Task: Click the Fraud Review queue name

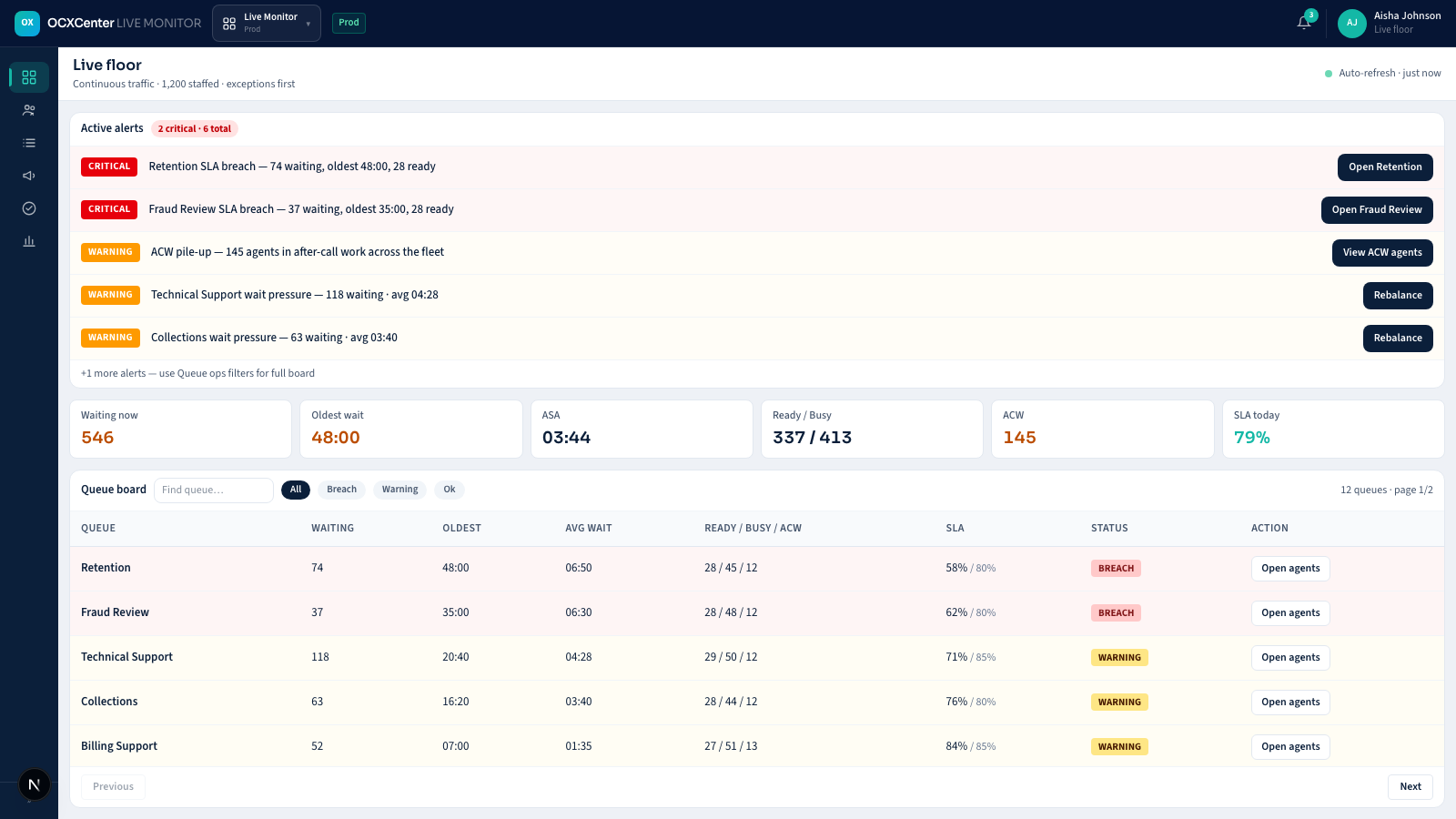Action: point(115,612)
